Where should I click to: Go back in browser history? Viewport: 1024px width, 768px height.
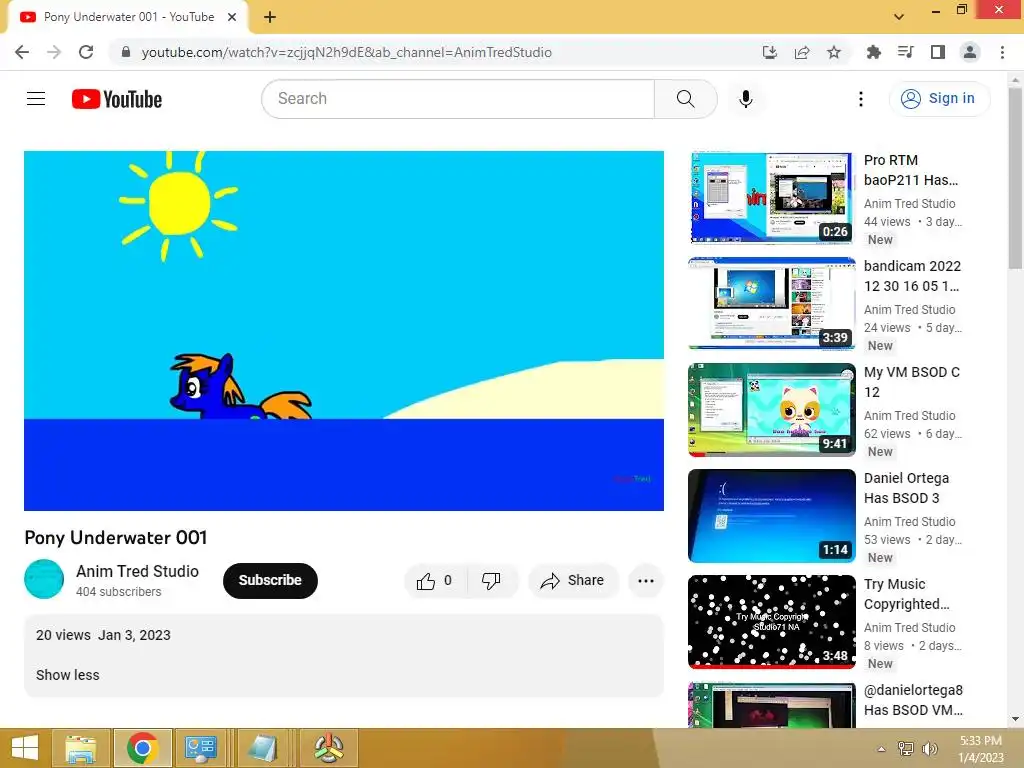22,52
